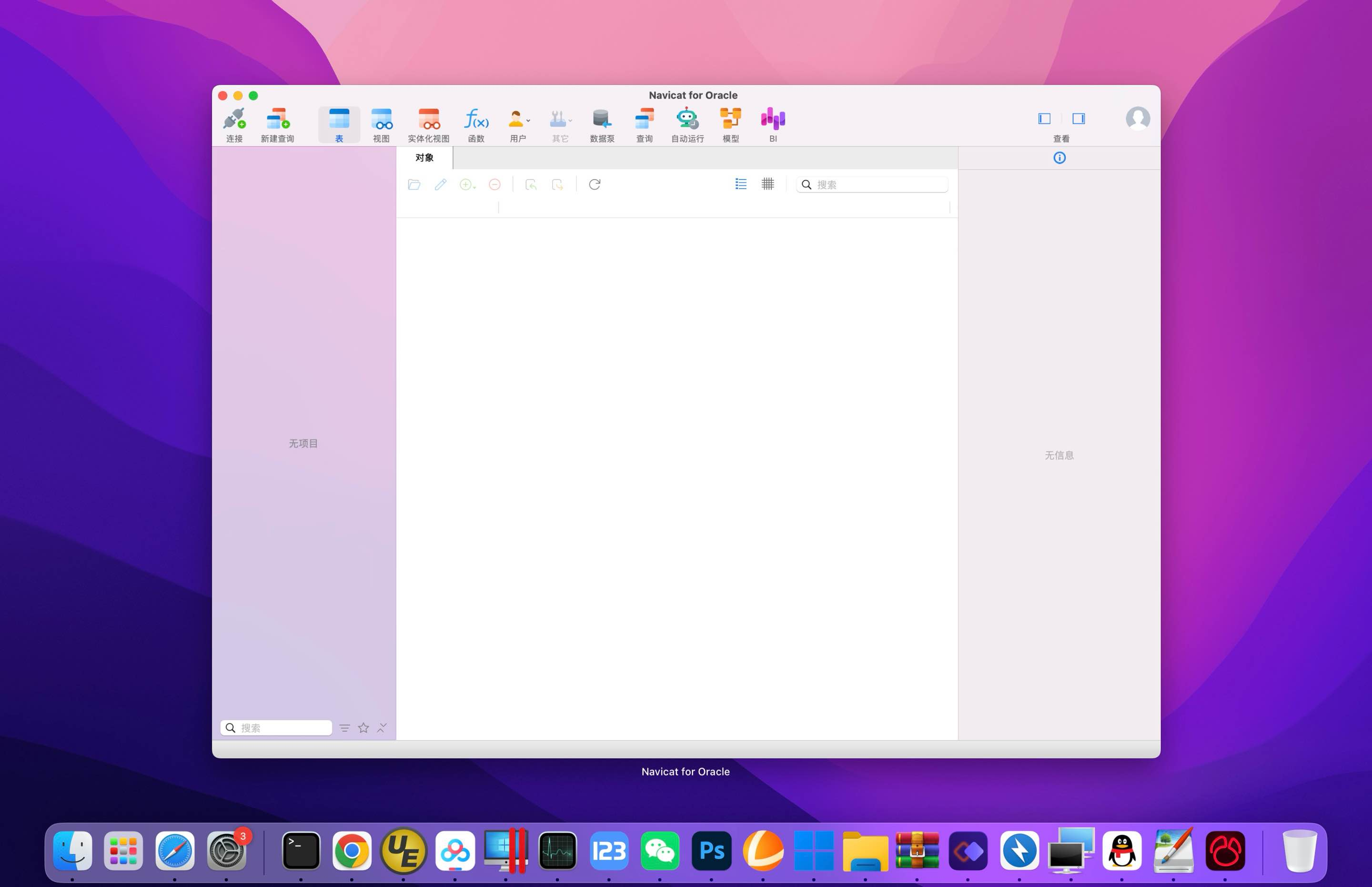This screenshot has height=887, width=1372.
Task: Click the favorites star icon in sidebar
Action: coord(363,728)
